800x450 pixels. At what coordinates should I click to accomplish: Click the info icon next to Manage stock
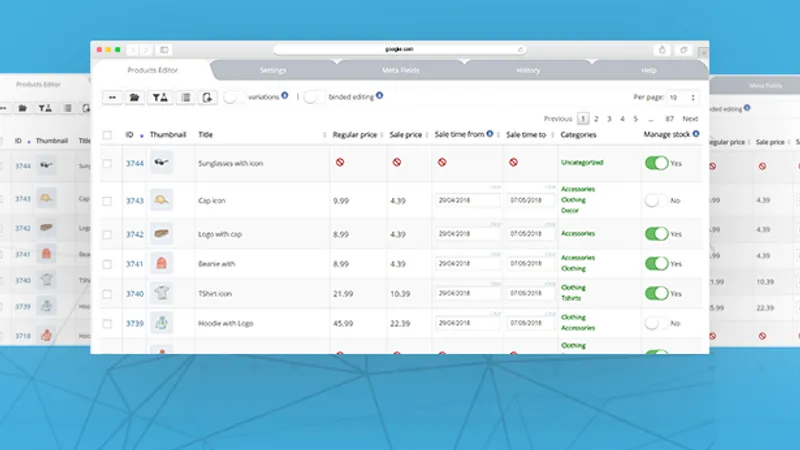coord(696,134)
